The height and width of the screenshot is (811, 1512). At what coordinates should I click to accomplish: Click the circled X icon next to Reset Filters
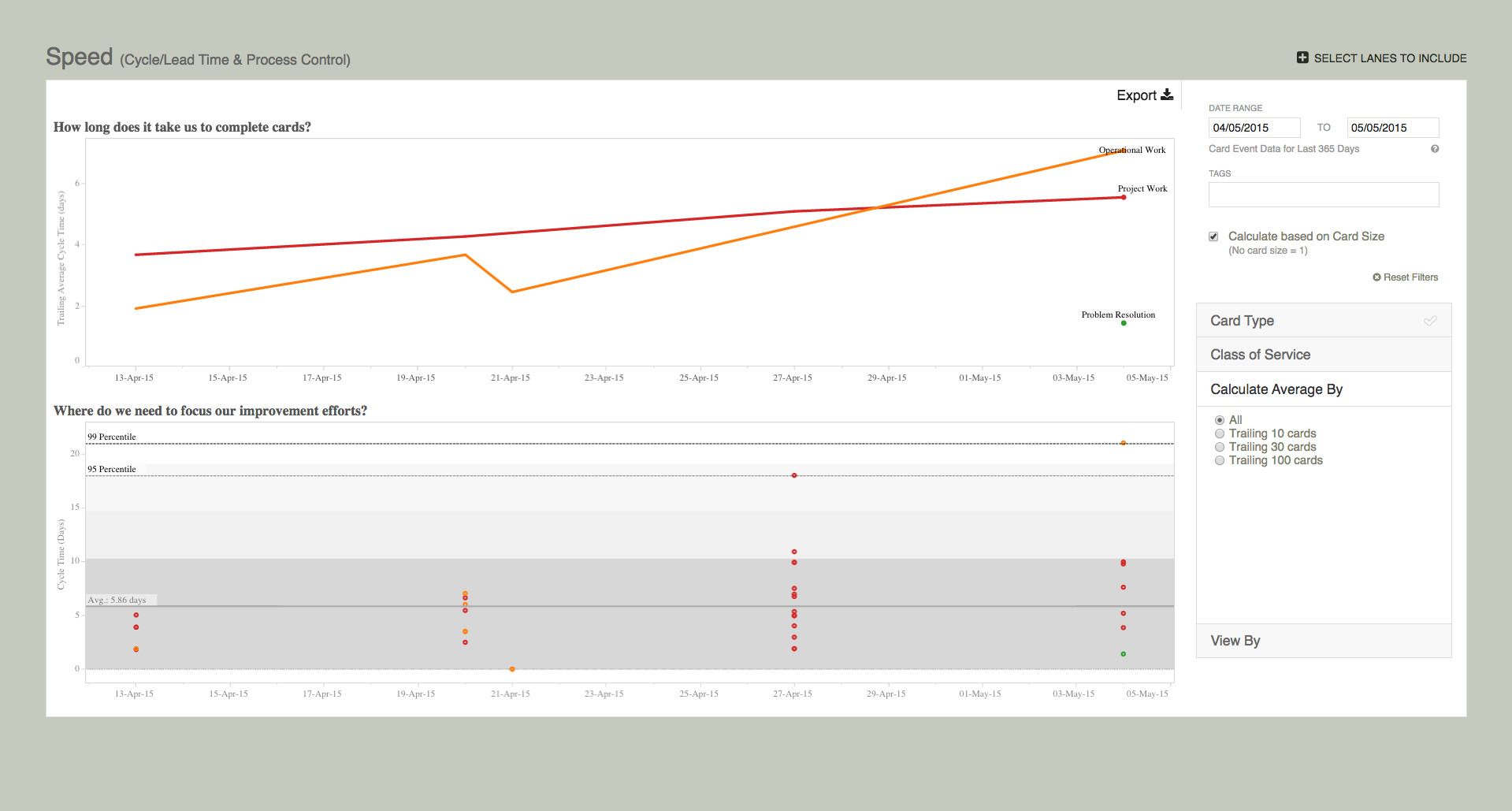click(1376, 277)
